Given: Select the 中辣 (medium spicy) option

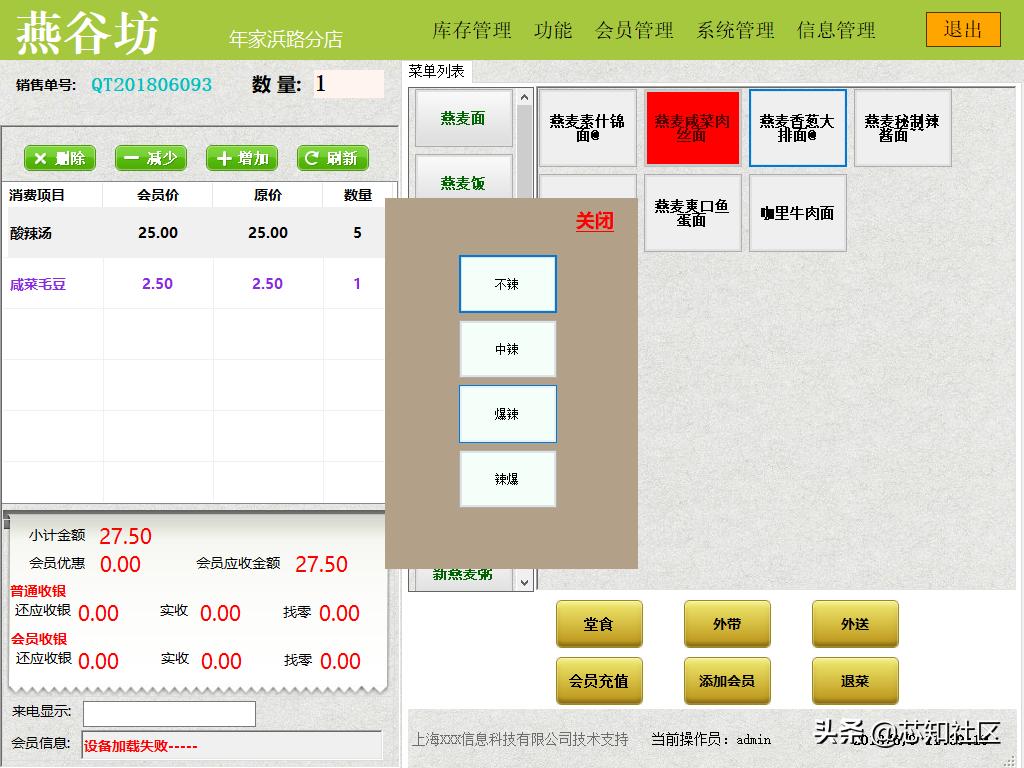Looking at the screenshot, I should (x=508, y=349).
